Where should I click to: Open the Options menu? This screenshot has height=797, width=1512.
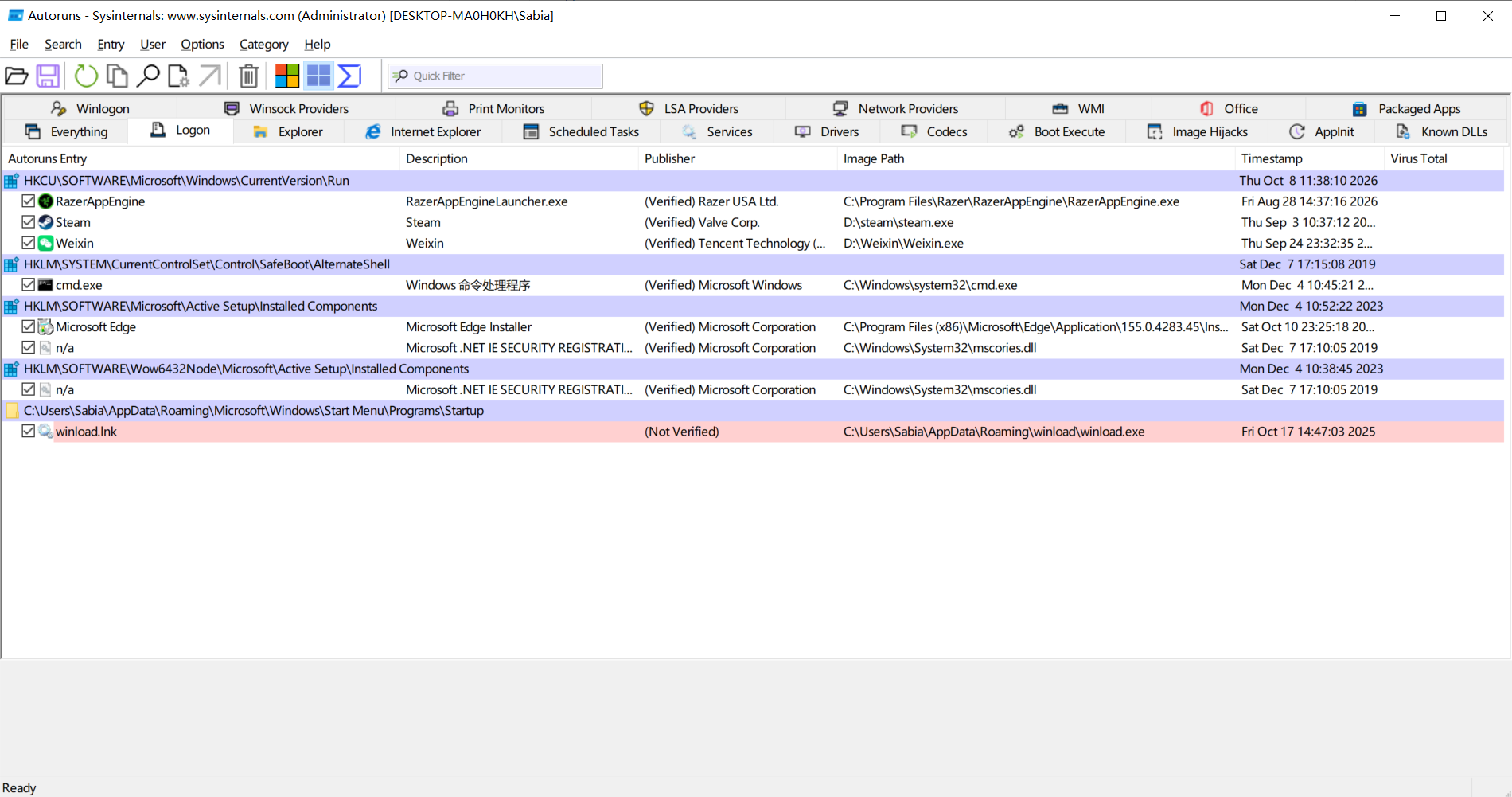pos(202,44)
